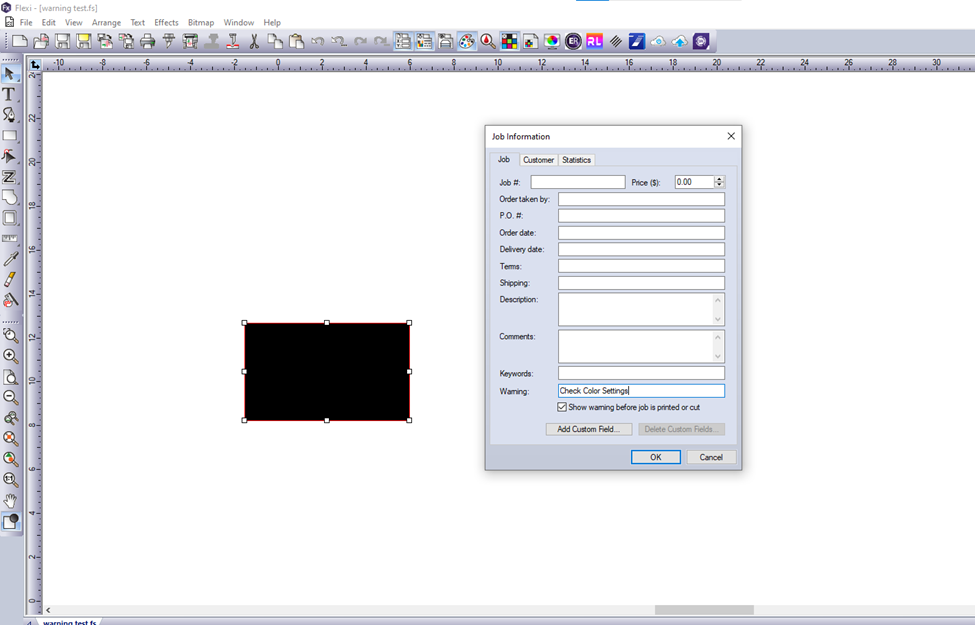The image size is (975, 625).
Task: Open the Window menu
Action: (239, 22)
